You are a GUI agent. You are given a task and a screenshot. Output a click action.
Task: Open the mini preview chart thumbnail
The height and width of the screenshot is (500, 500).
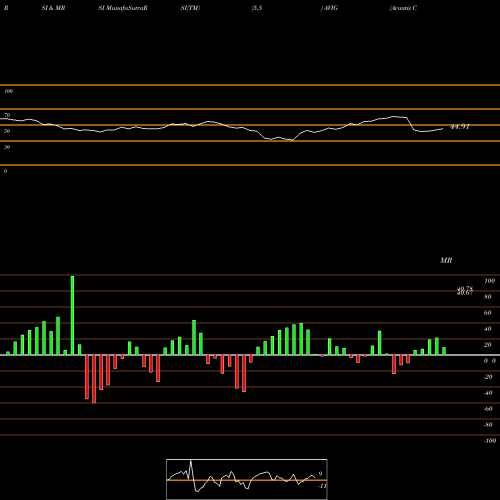[x=247, y=479]
